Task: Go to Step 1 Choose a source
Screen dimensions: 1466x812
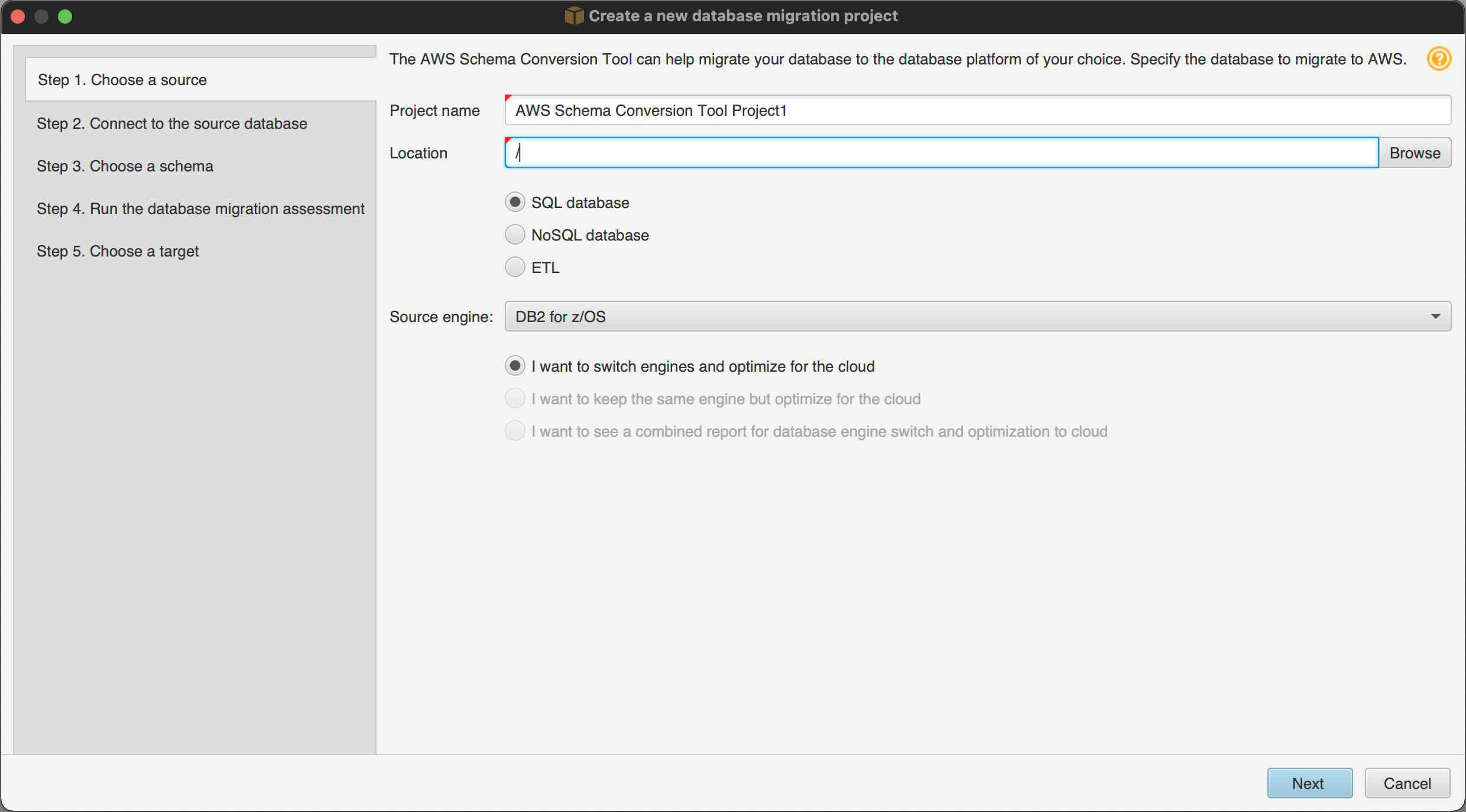Action: pyautogui.click(x=122, y=80)
